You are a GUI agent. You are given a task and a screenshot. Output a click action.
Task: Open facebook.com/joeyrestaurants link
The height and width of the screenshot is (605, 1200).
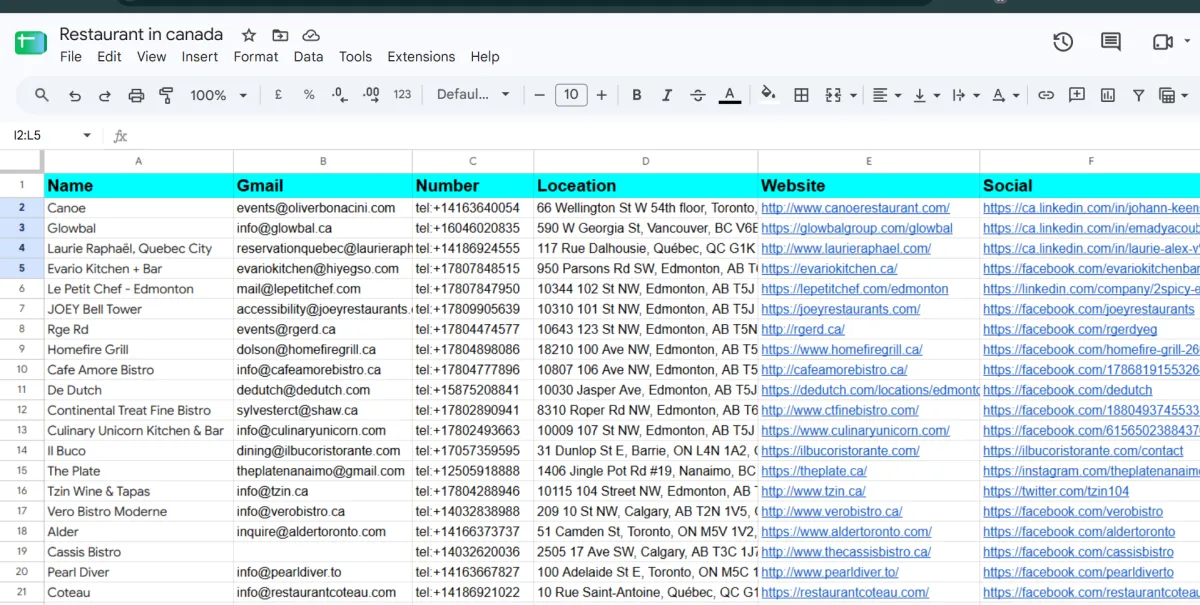[1088, 309]
